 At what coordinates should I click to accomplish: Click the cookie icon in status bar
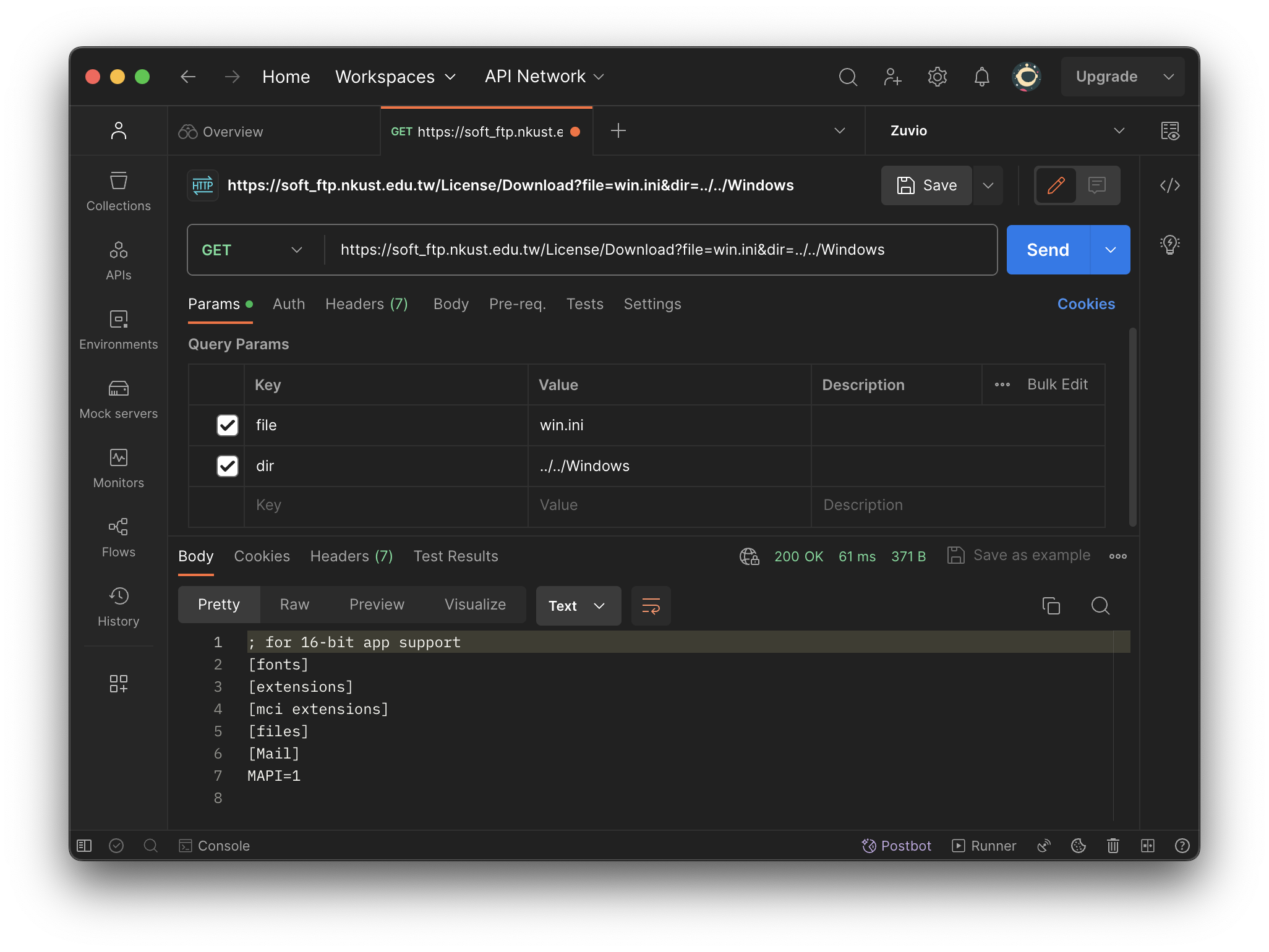coord(1078,845)
